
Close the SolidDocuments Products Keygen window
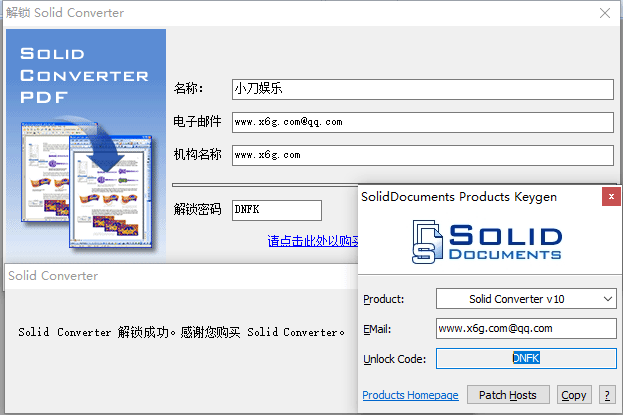609,197
